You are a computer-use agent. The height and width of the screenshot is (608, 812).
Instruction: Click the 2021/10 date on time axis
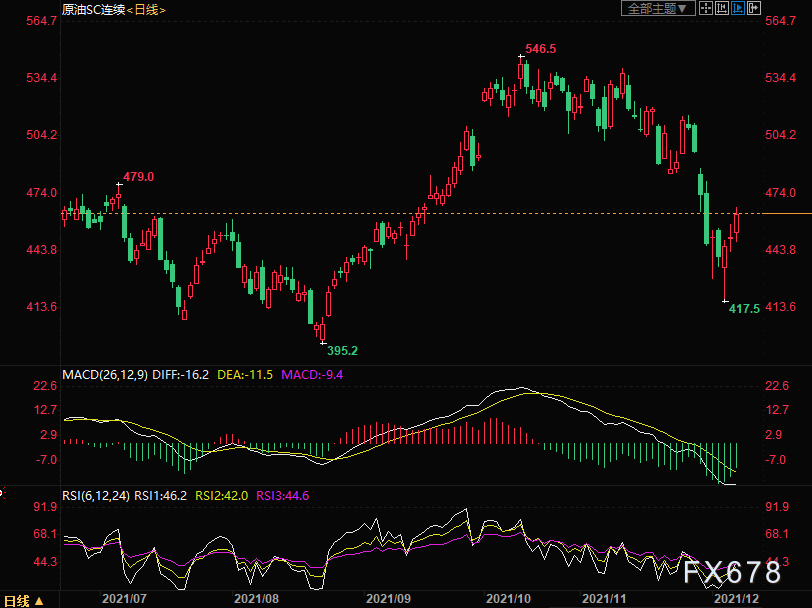point(509,599)
